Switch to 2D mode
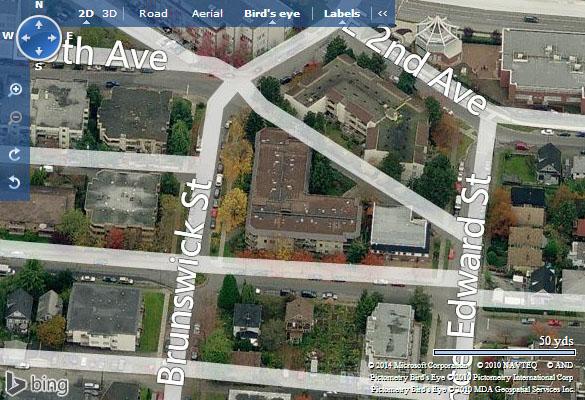The height and width of the screenshot is (400, 585). [x=86, y=14]
